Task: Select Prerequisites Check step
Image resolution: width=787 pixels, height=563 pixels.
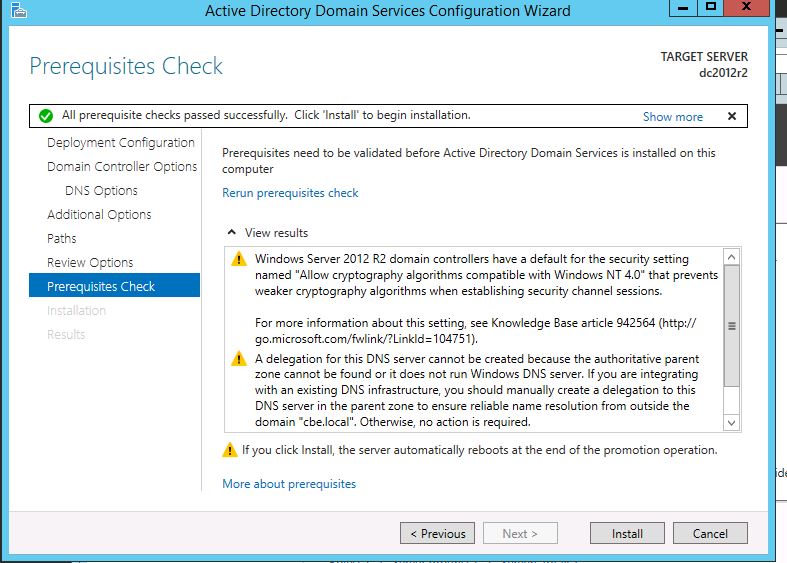Action: tap(114, 286)
